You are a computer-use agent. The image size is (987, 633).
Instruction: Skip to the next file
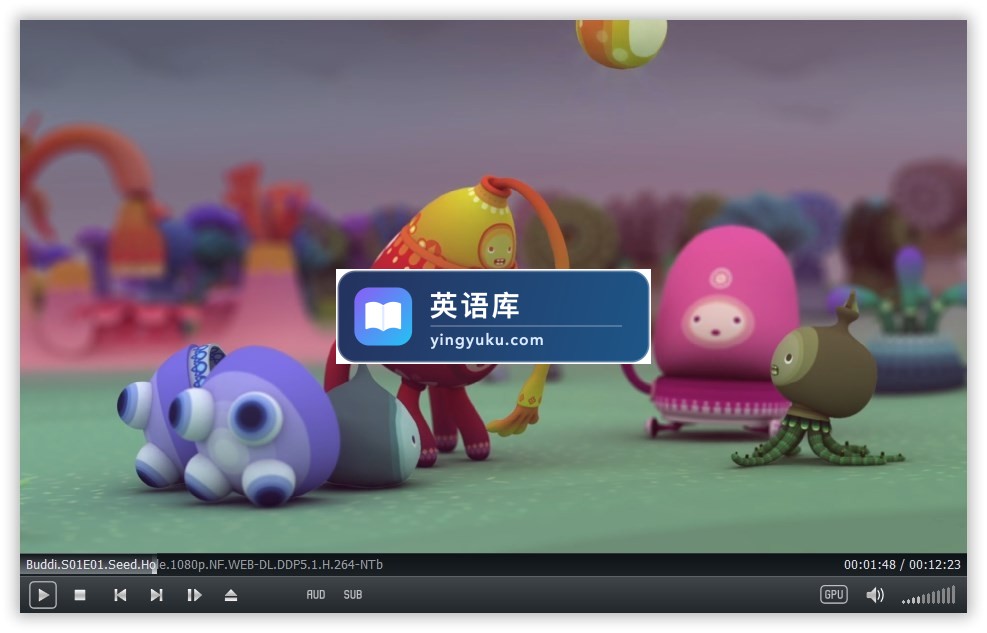pyautogui.click(x=157, y=595)
